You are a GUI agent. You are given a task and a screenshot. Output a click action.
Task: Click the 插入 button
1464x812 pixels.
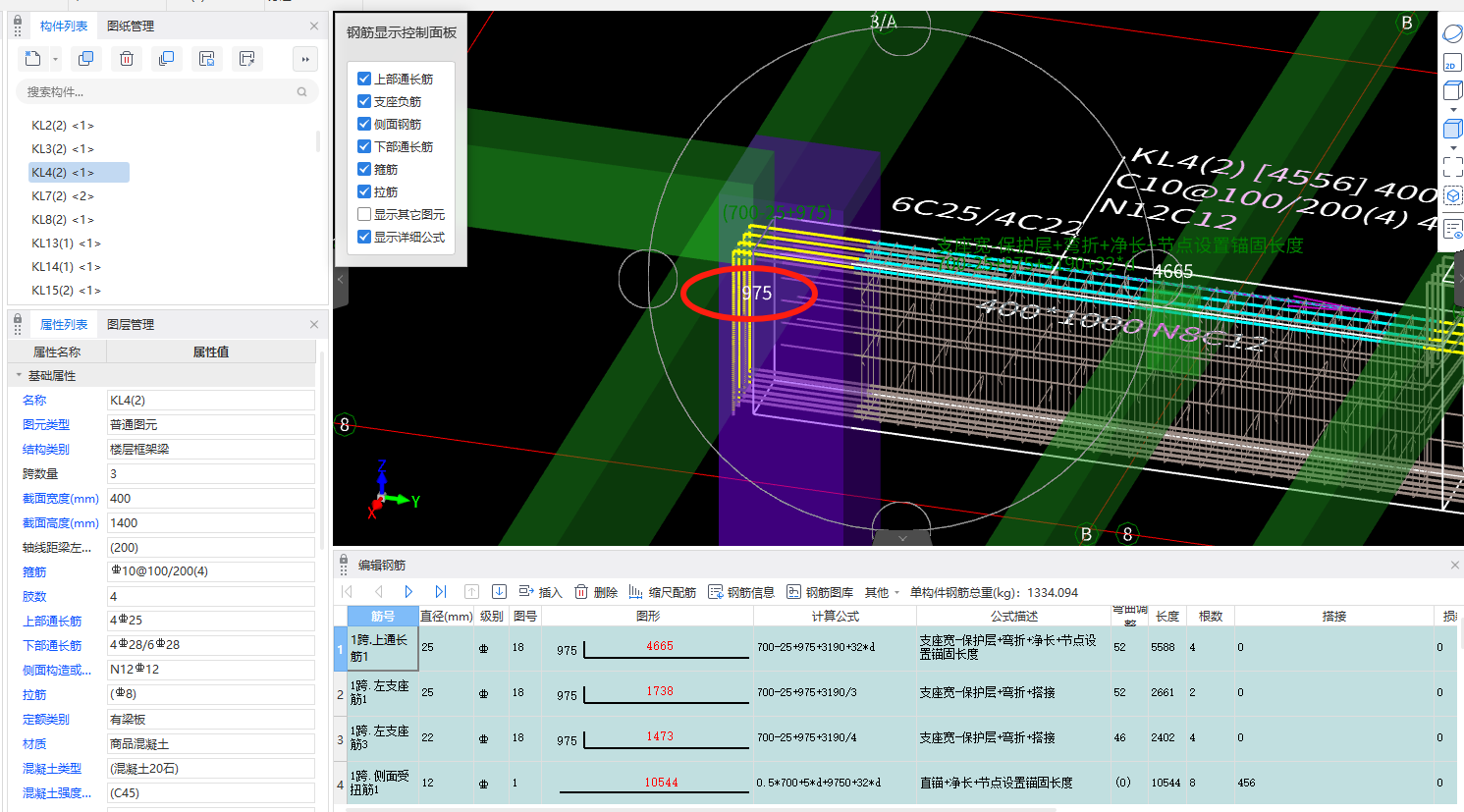click(x=540, y=592)
